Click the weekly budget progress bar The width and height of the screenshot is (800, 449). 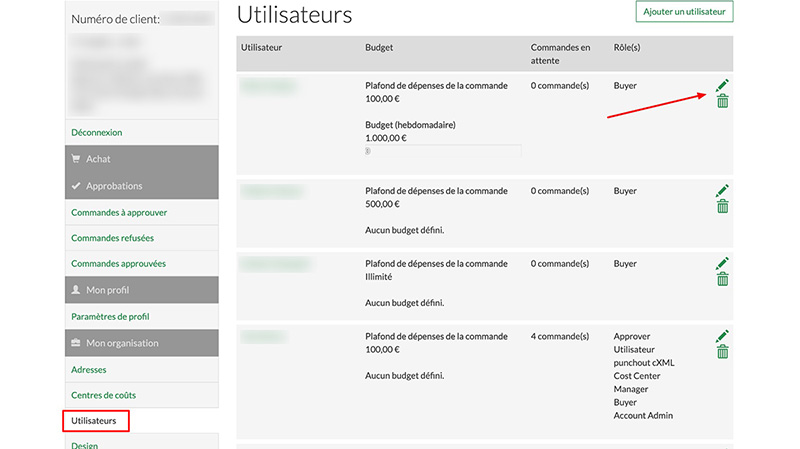(x=443, y=151)
